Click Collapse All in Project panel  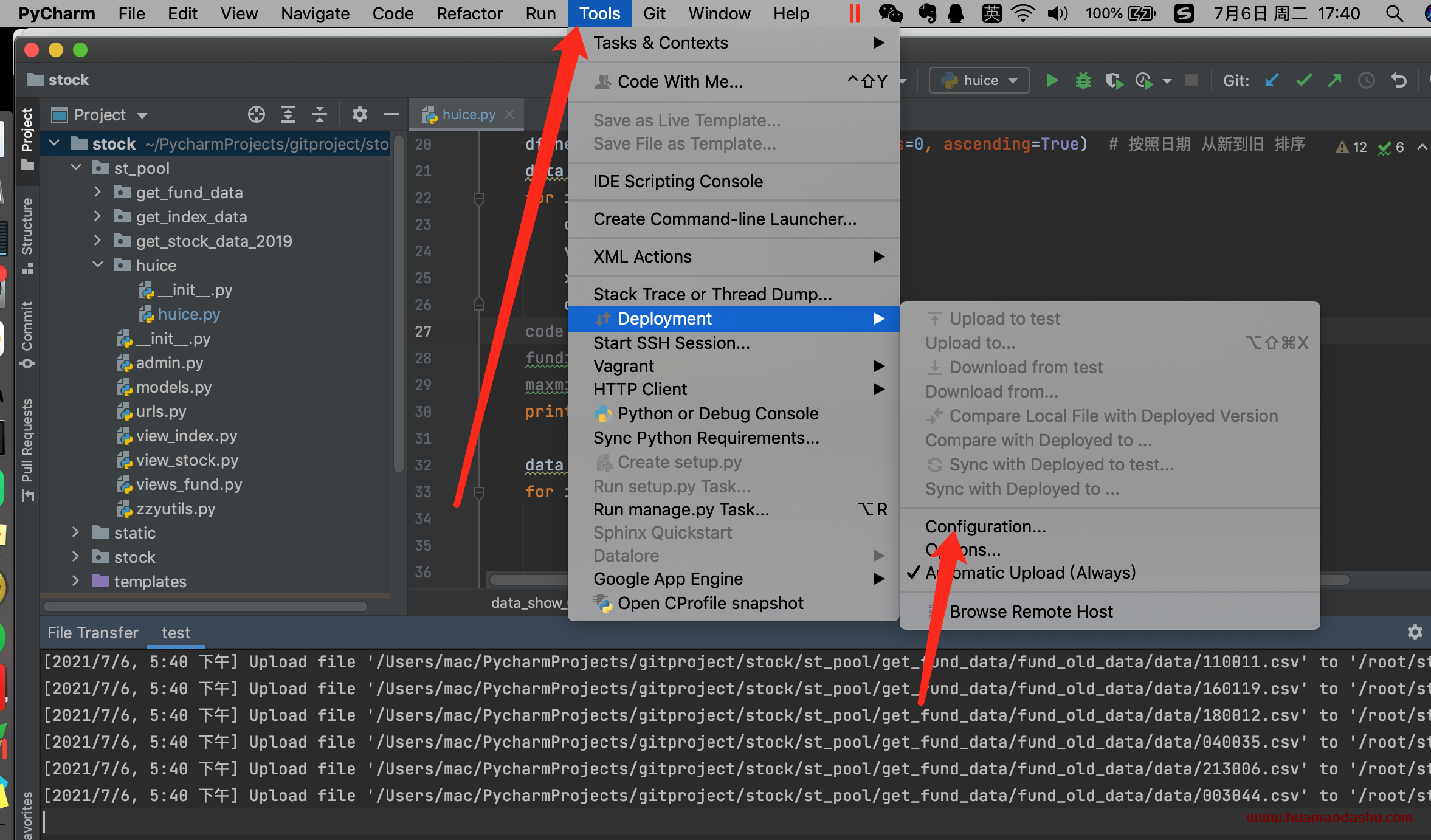point(320,114)
